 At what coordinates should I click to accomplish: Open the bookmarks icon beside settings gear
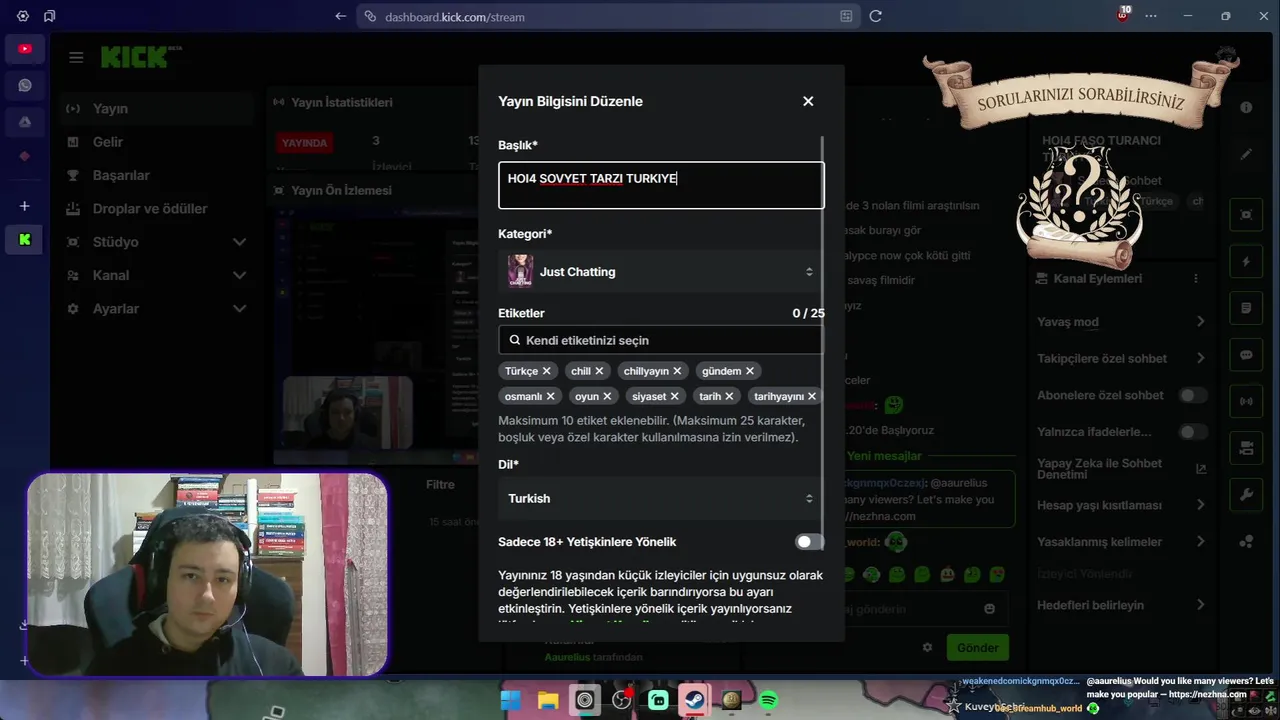(50, 16)
